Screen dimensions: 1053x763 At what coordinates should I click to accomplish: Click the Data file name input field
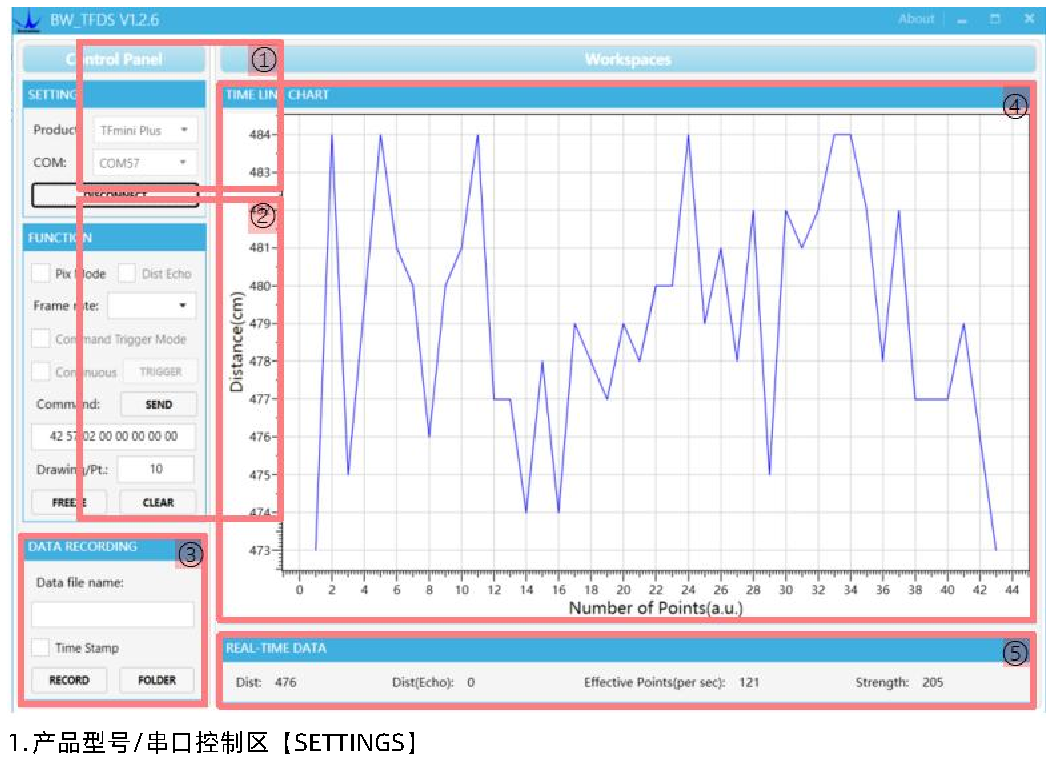(113, 615)
